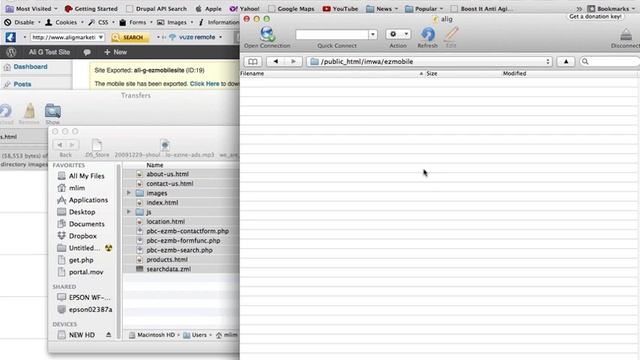
Task: Open Applications in Finder sidebar
Action: (83, 200)
